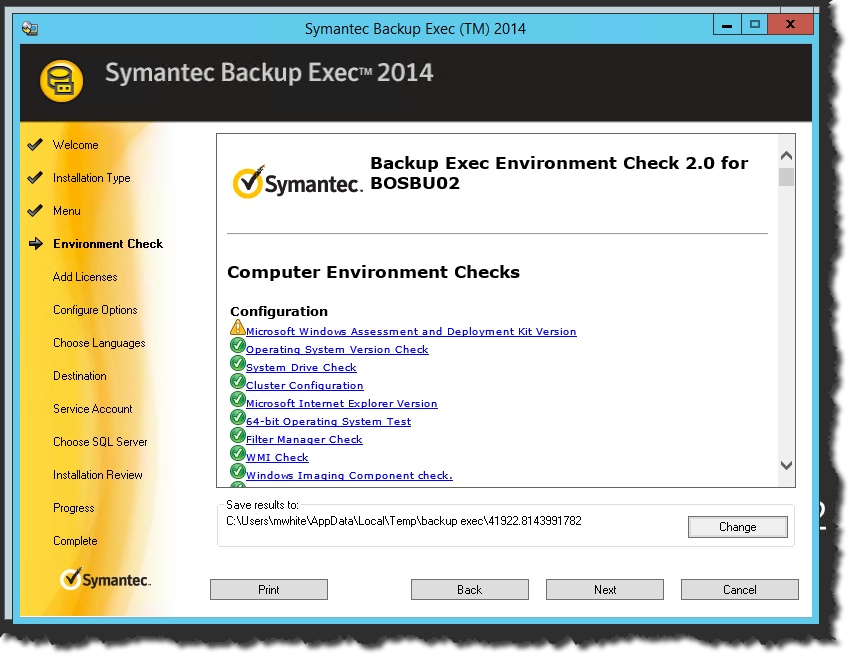The width and height of the screenshot is (849, 655).
Task: Select the Menu step in sidebar
Action: point(67,211)
